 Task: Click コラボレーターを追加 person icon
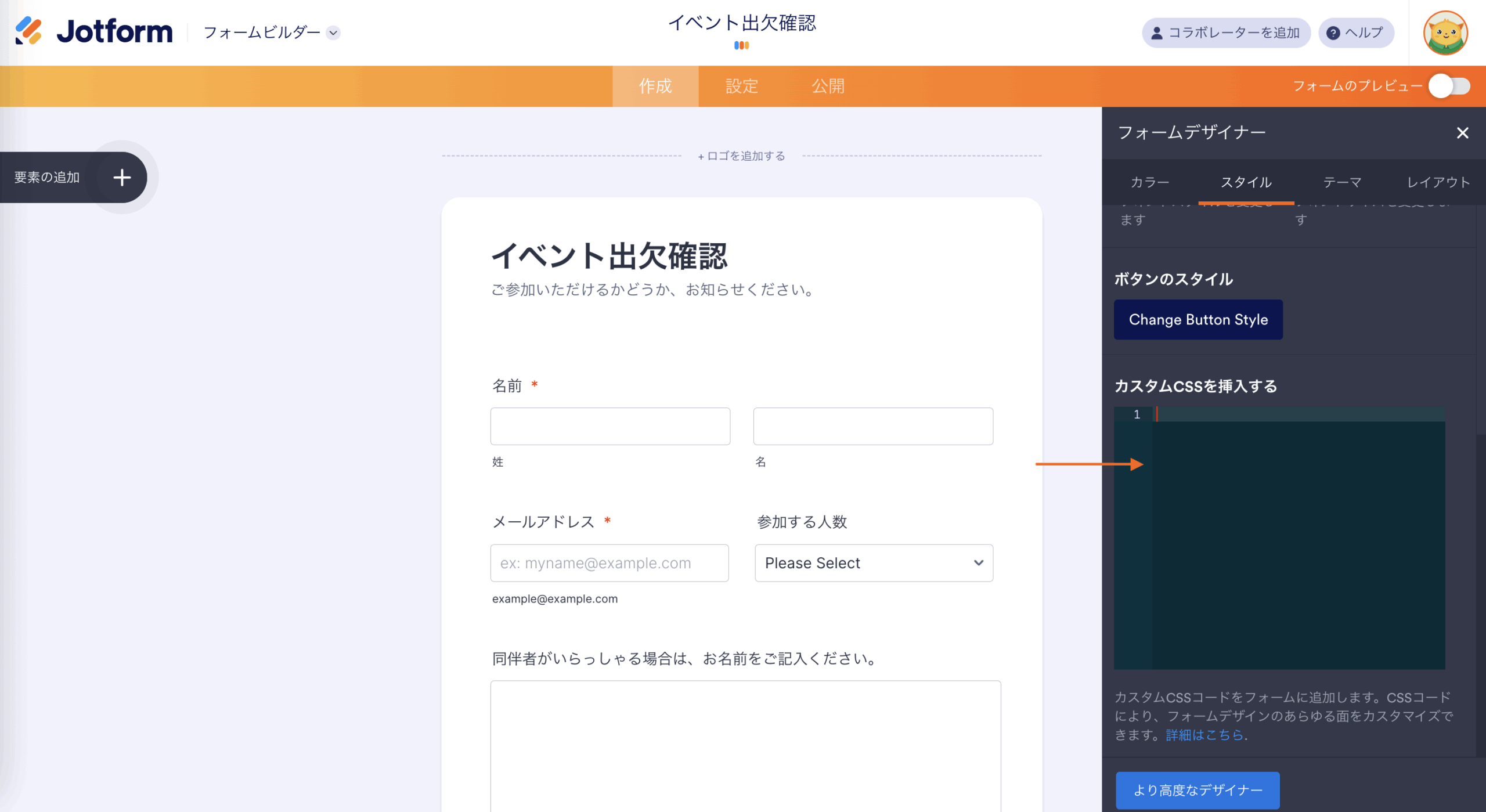1156,33
